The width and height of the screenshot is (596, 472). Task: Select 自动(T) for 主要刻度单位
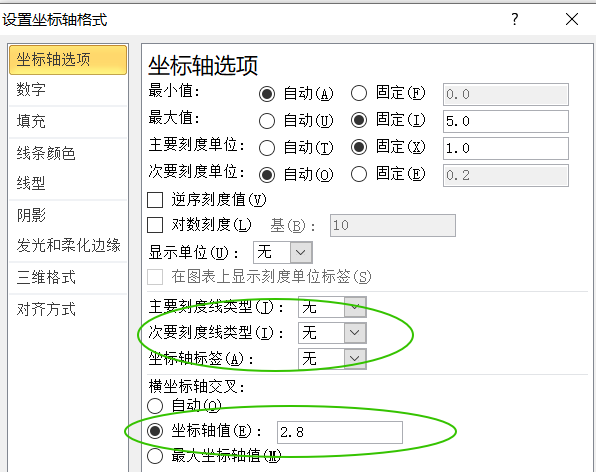click(x=266, y=148)
